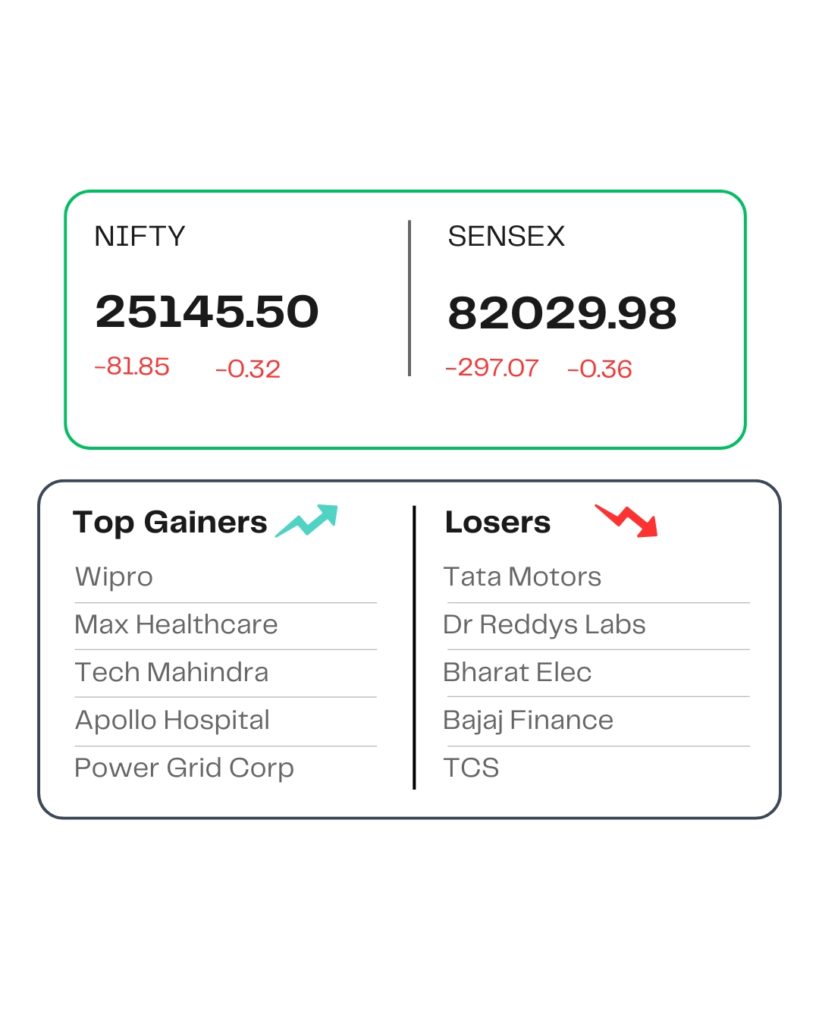Open the Power Grid Corp entry

(184, 768)
